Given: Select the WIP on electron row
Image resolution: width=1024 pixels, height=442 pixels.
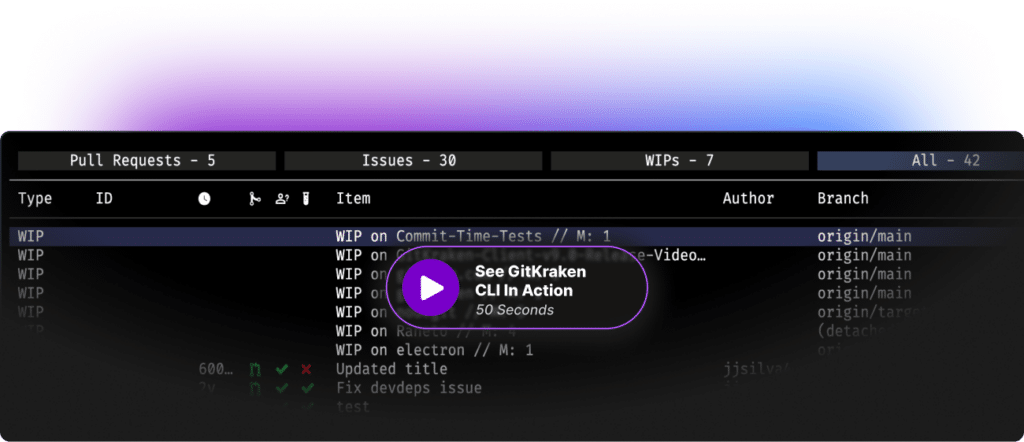Looking at the screenshot, I should [x=434, y=351].
